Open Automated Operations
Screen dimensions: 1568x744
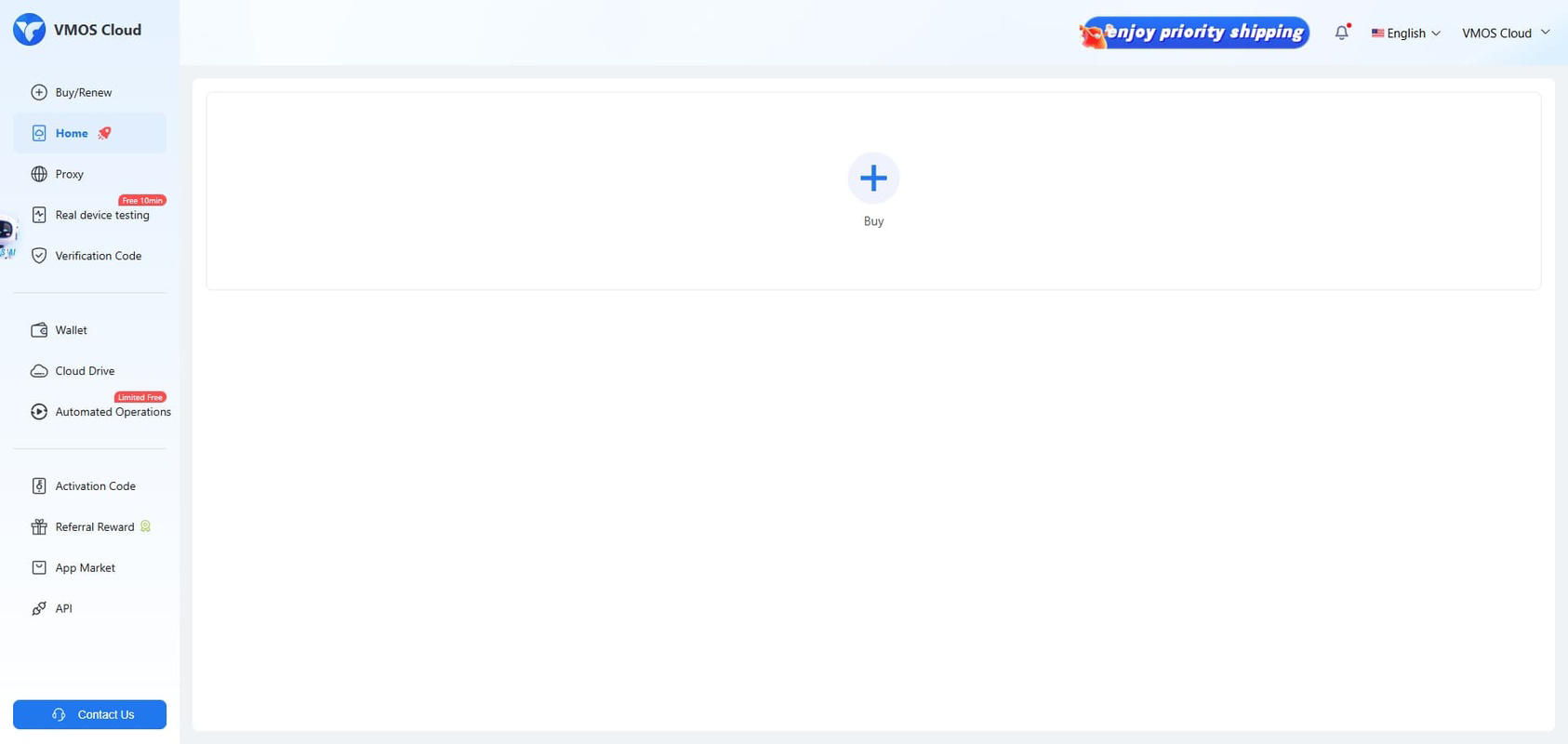[90, 412]
